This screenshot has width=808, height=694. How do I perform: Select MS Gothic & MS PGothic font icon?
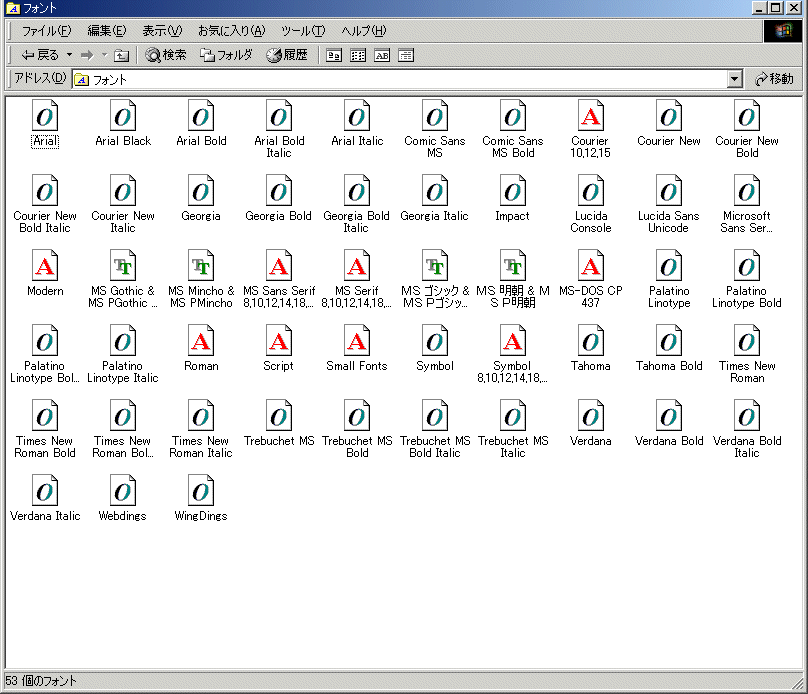[x=123, y=265]
